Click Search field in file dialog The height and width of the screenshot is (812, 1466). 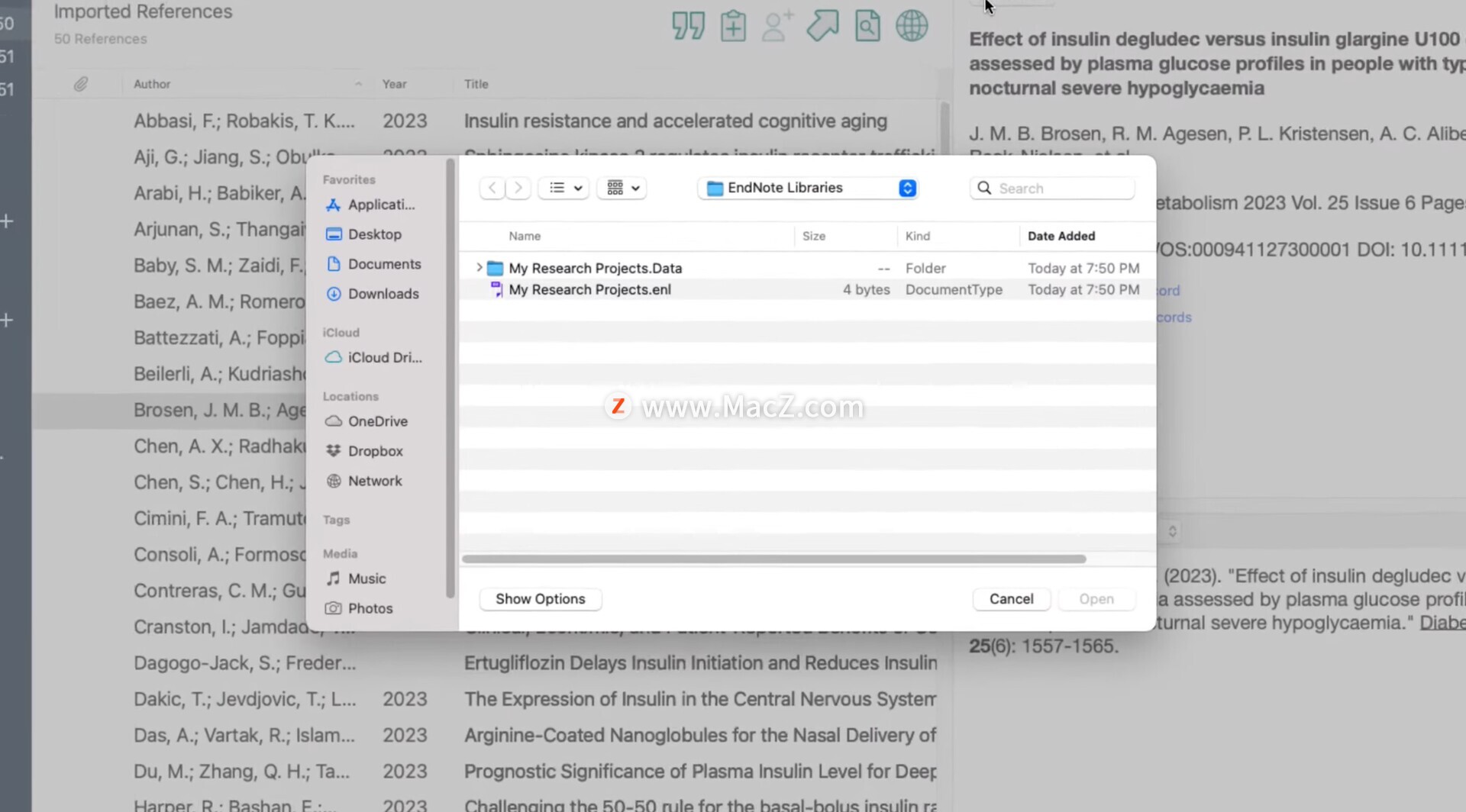pos(1052,188)
